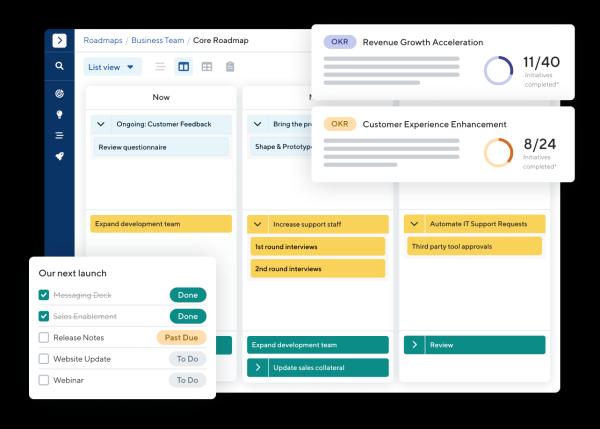Viewport: 600px width, 429px height.
Task: Select the table grid layout icon
Action: 207,67
